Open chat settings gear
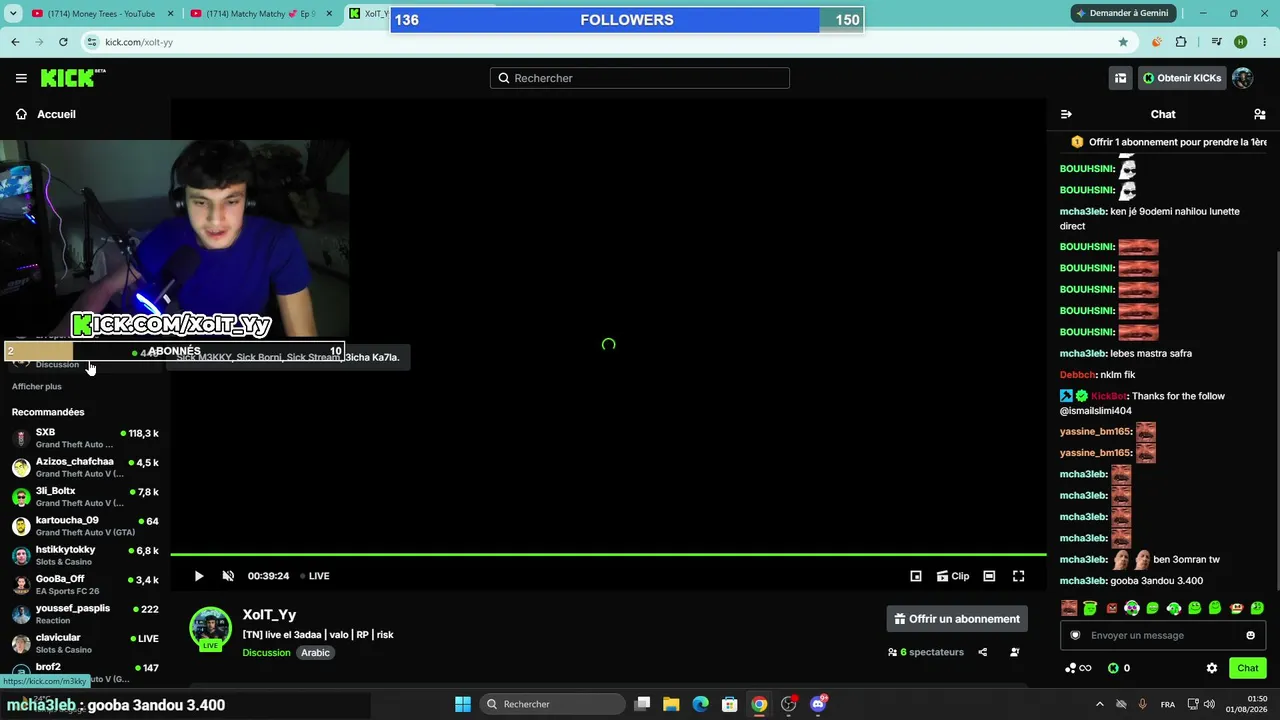 pyautogui.click(x=1212, y=668)
